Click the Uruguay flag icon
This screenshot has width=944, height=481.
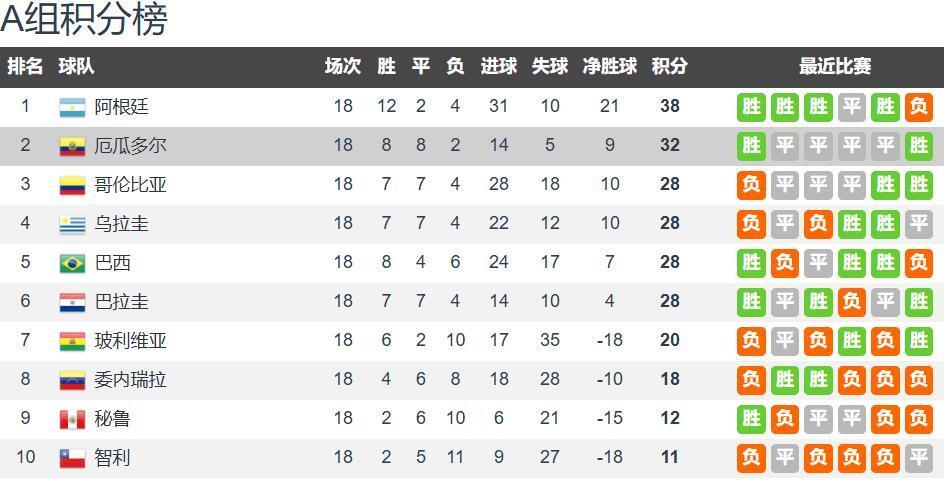tap(72, 225)
